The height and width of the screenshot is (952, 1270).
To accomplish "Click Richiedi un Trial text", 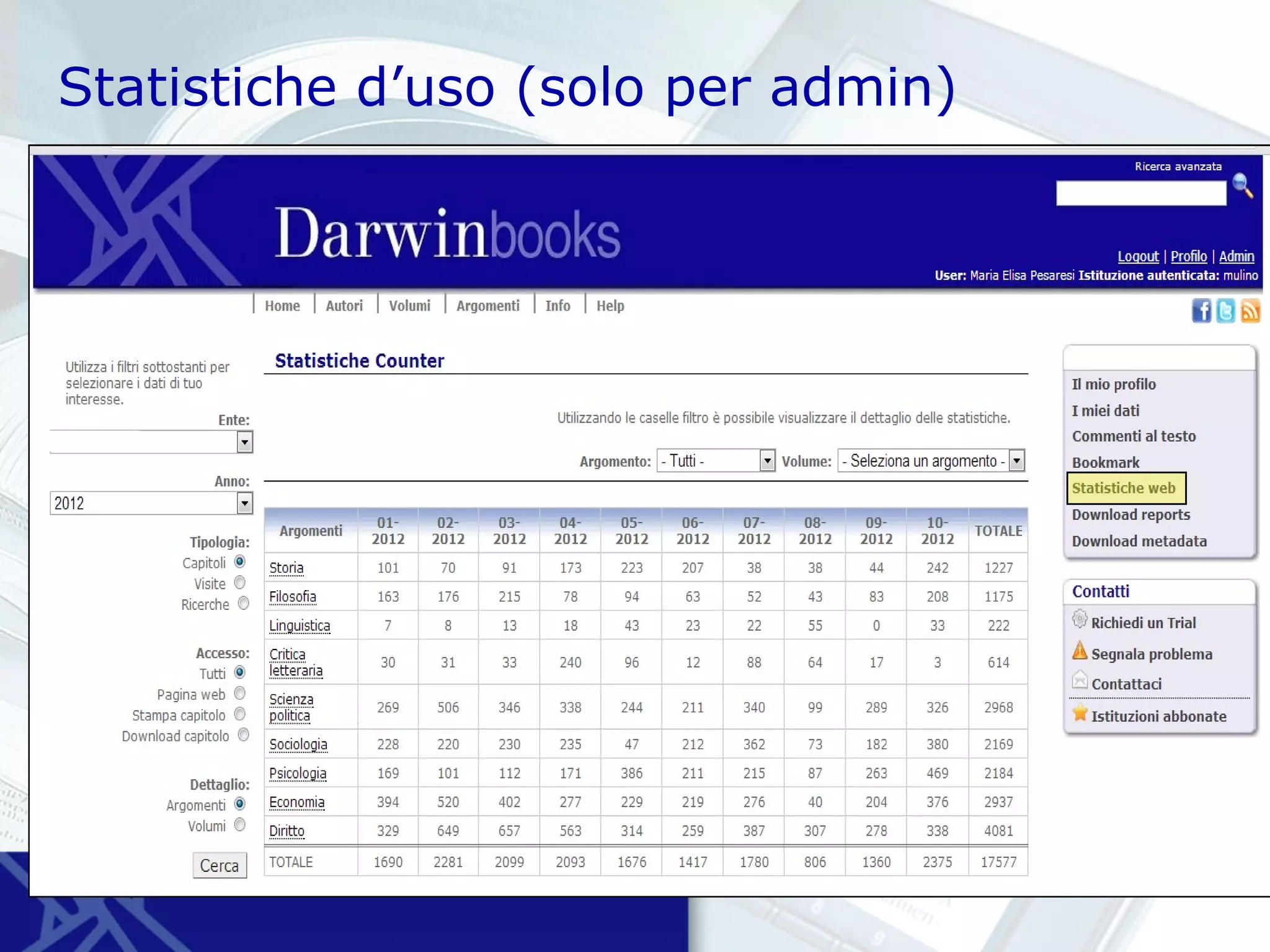I will (x=1143, y=623).
